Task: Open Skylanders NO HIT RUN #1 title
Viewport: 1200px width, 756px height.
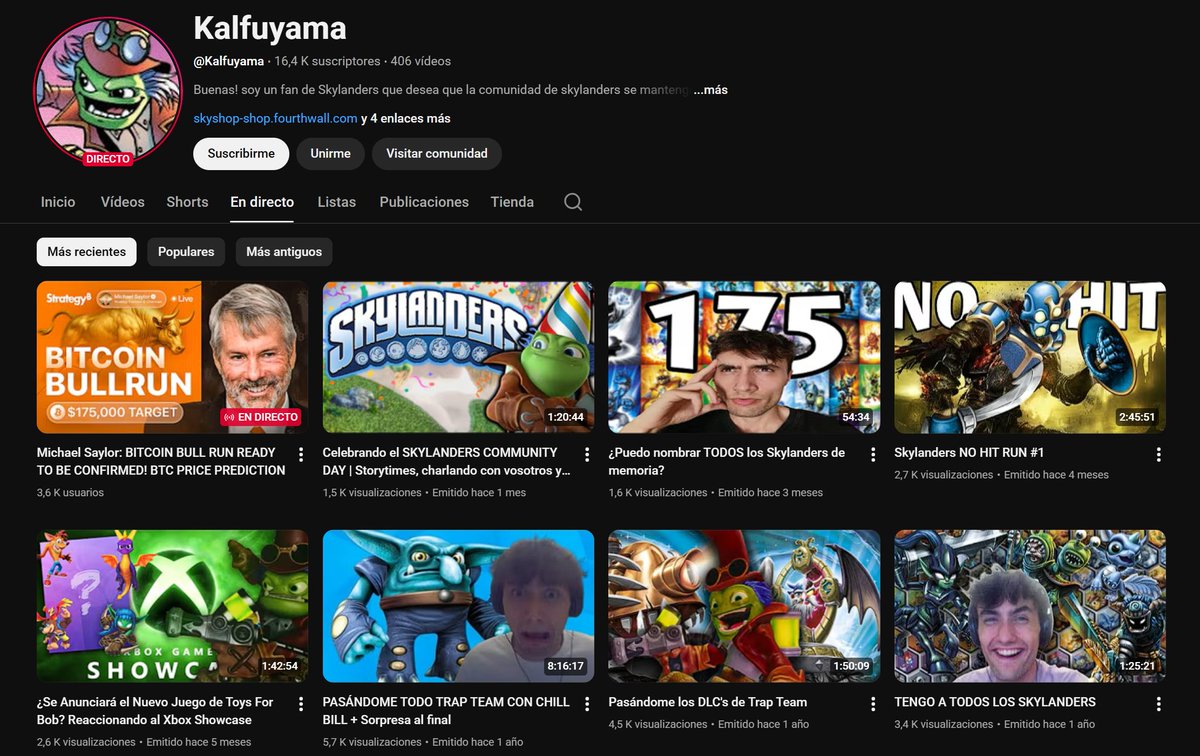Action: (969, 453)
